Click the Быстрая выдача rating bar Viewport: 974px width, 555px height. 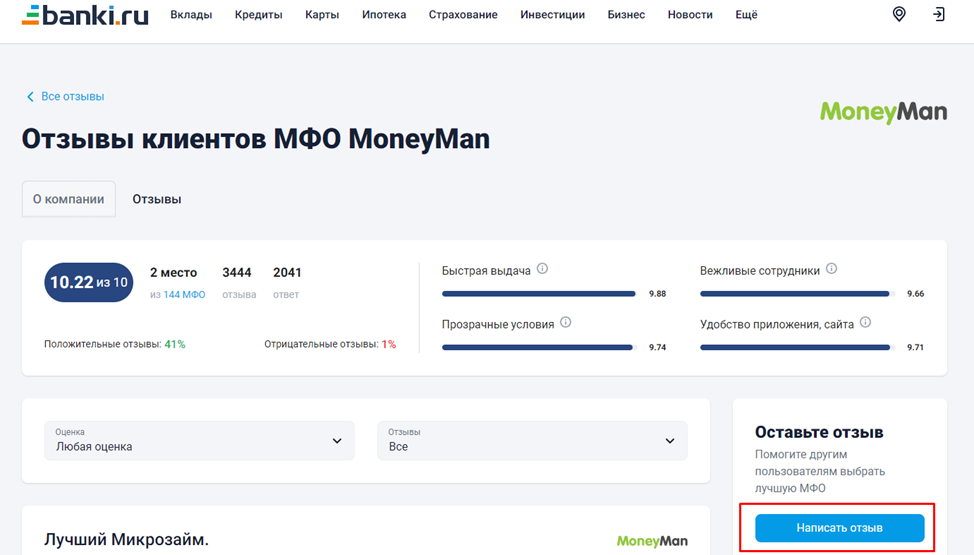tap(539, 293)
